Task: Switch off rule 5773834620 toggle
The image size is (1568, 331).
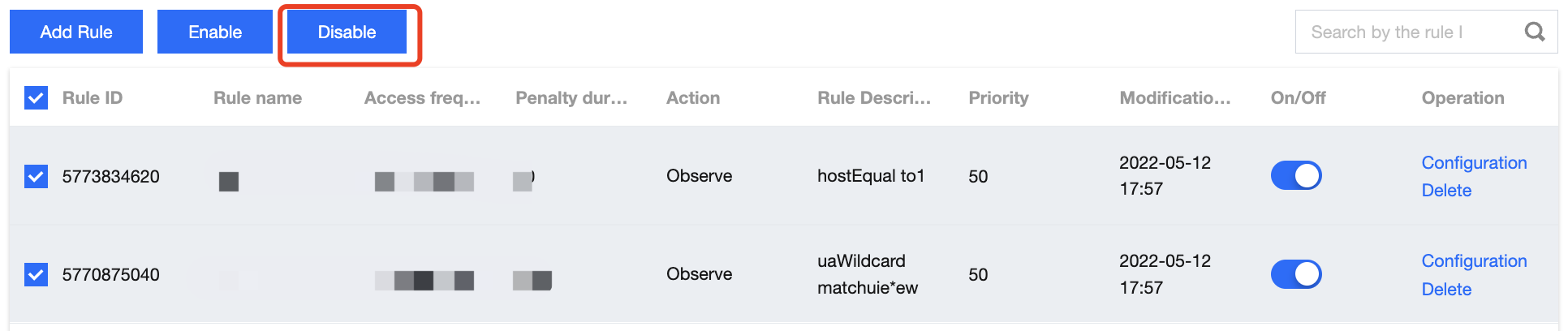Action: (1295, 175)
